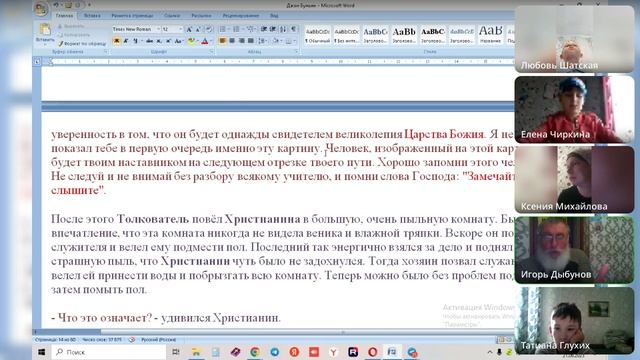Click the Numbering list icon
The image size is (640, 360).
point(236,29)
